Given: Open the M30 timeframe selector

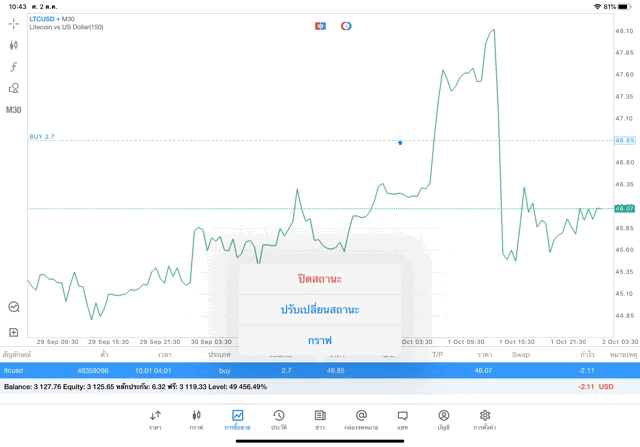Looking at the screenshot, I should tap(14, 110).
